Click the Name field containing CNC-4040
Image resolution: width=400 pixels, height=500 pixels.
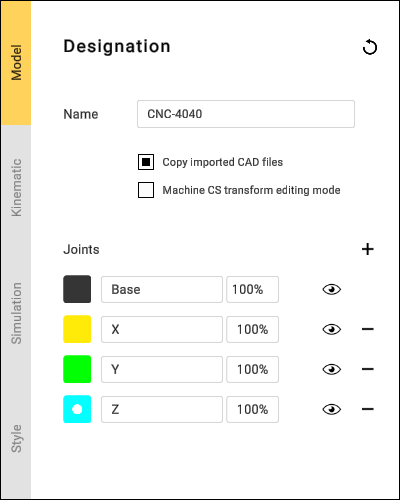coord(246,114)
